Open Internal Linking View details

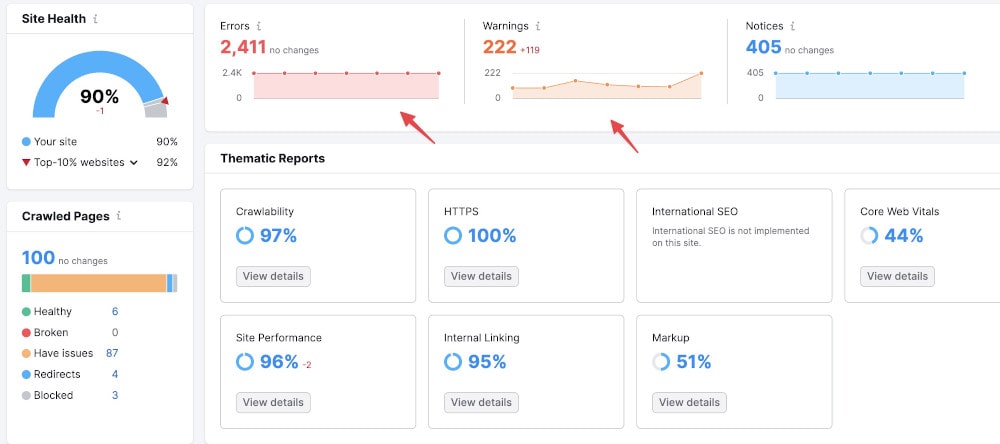pos(482,403)
